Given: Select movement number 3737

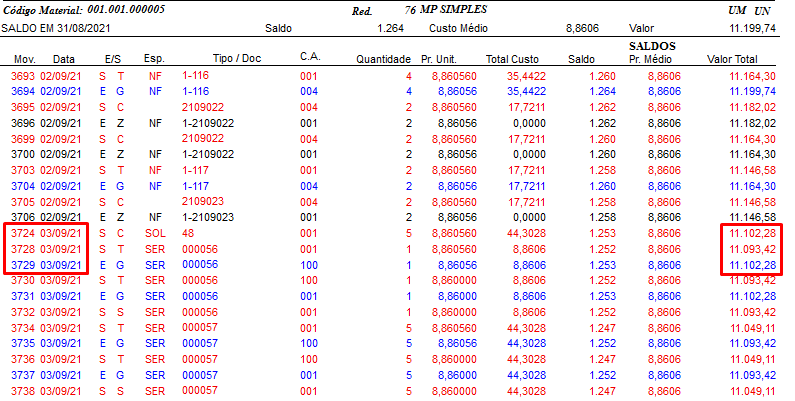Looking at the screenshot, I should (x=23, y=375).
